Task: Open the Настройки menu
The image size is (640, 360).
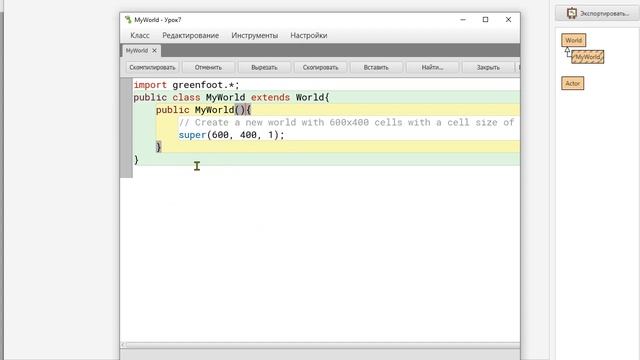Action: point(309,36)
